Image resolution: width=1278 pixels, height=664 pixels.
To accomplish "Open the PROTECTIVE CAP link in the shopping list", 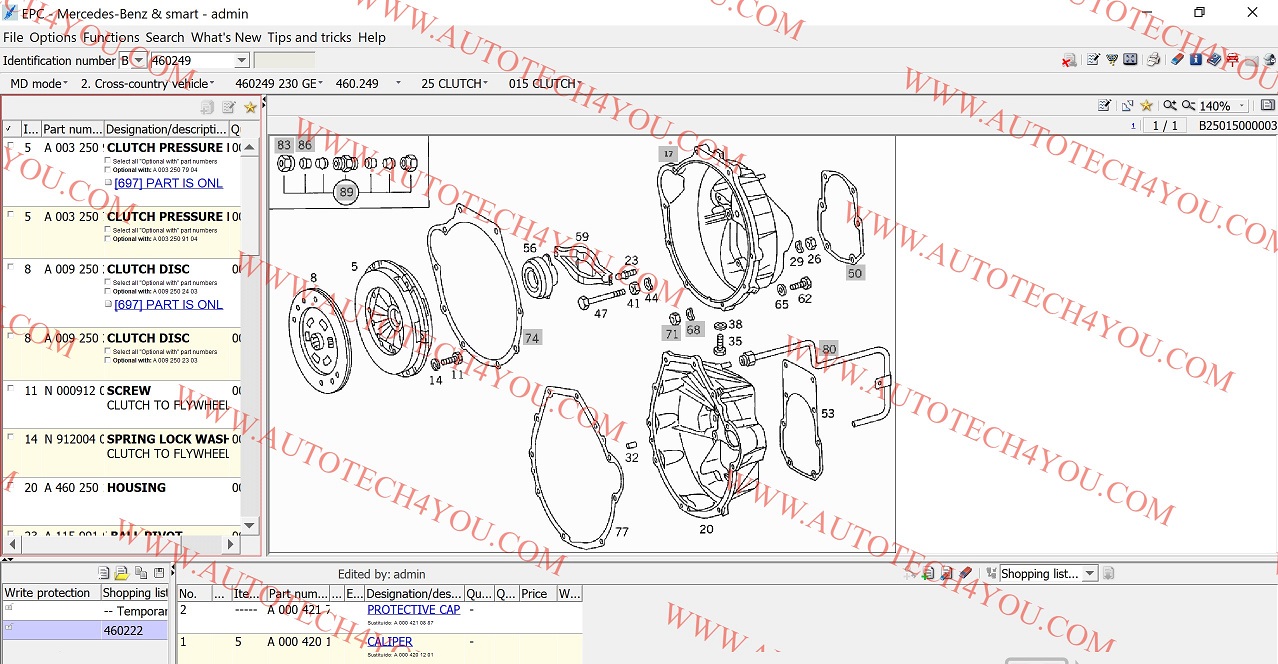I will tap(413, 609).
